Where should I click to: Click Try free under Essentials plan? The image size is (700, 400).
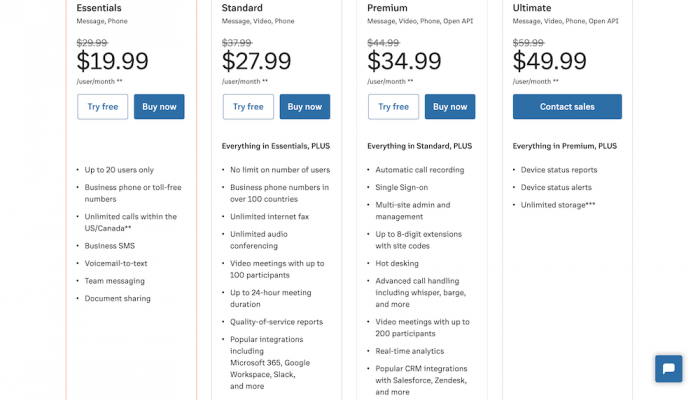pyautogui.click(x=103, y=107)
